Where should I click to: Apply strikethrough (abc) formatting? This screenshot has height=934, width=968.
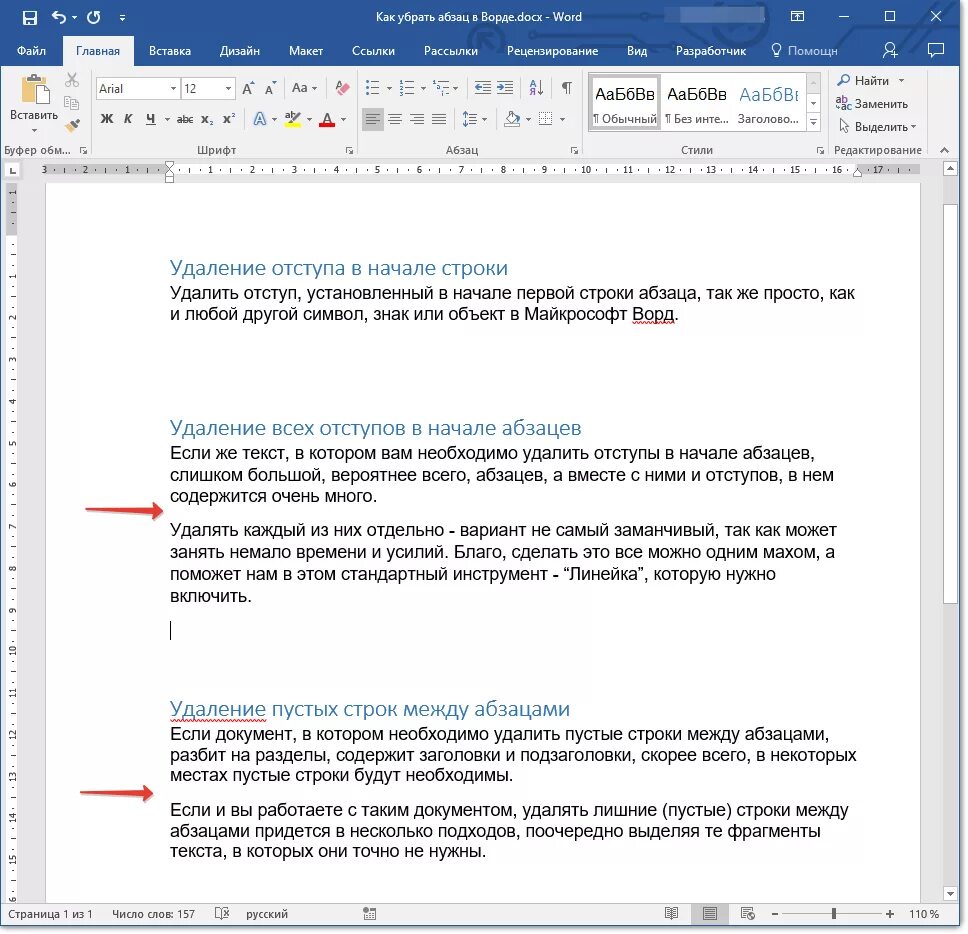[185, 119]
